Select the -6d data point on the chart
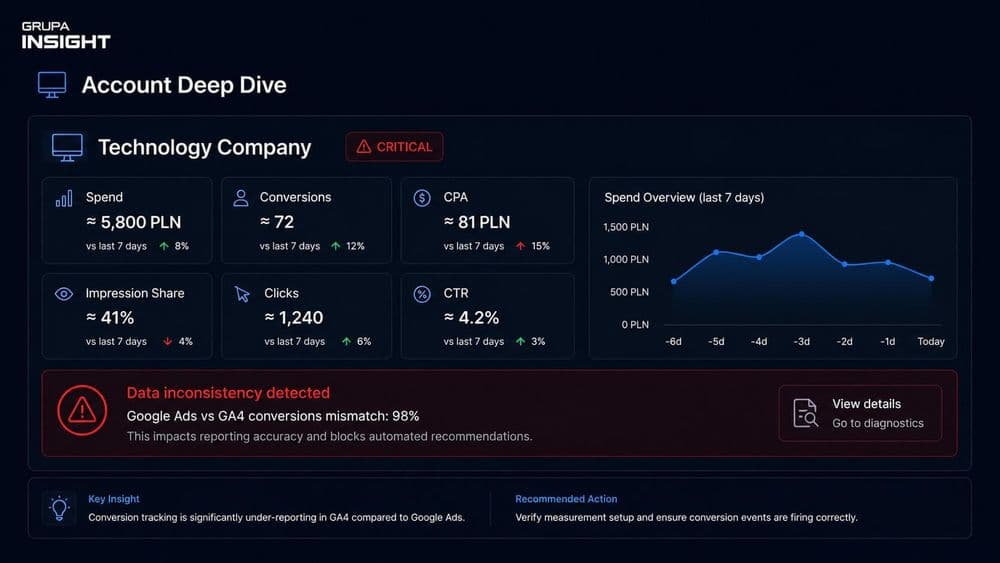Viewport: 1000px width, 563px height. pyautogui.click(x=674, y=281)
